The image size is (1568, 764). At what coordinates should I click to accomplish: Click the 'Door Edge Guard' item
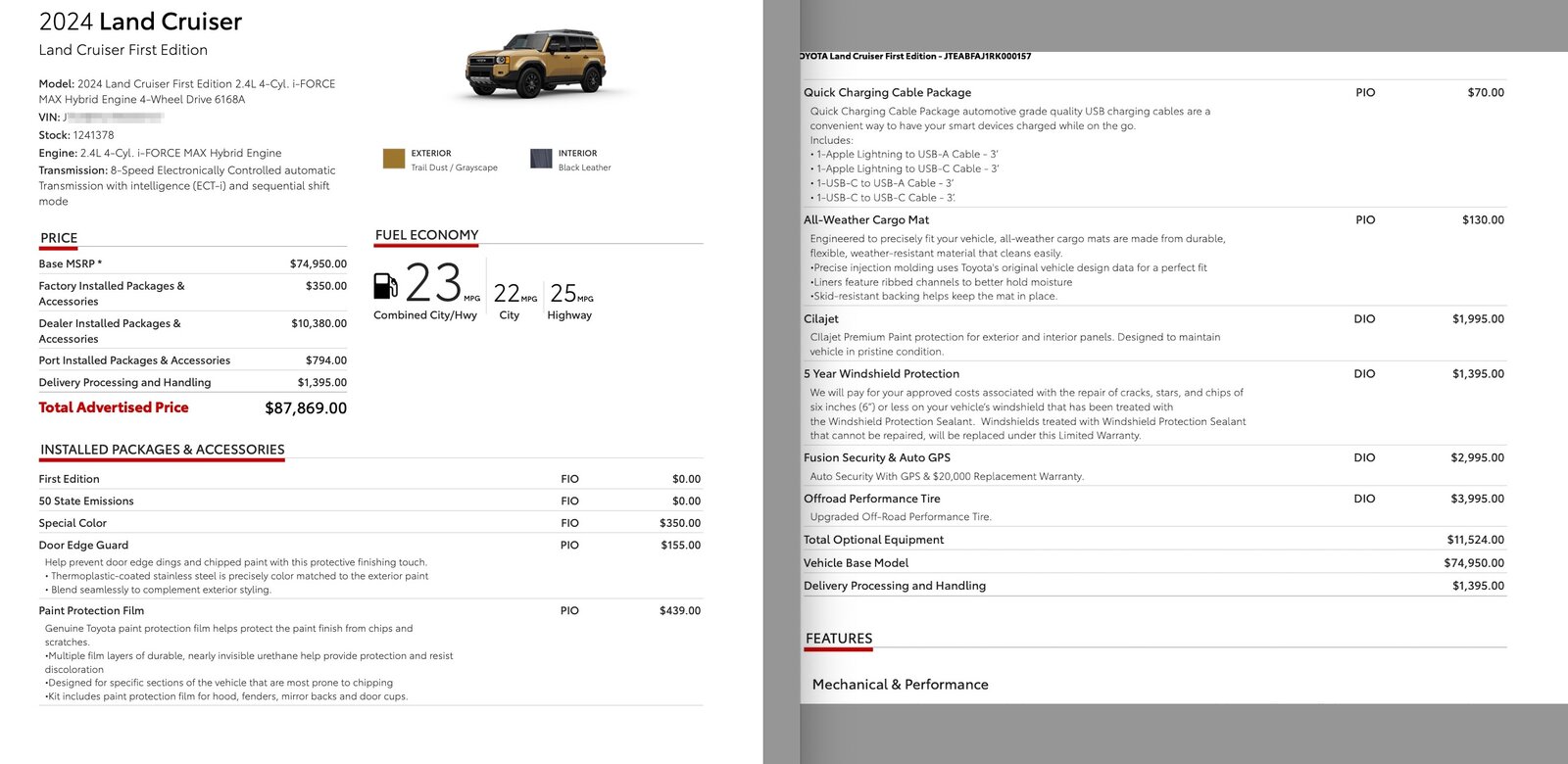click(83, 545)
